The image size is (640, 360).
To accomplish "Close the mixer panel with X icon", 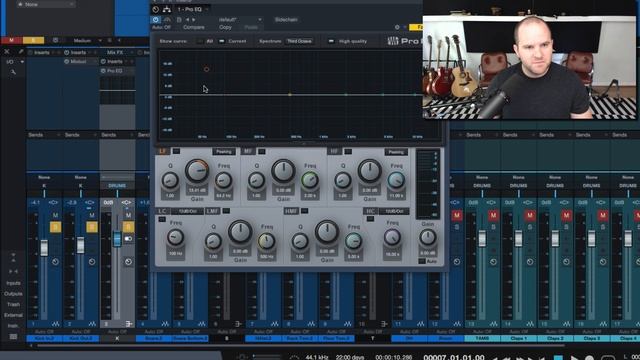I will 7,52.
